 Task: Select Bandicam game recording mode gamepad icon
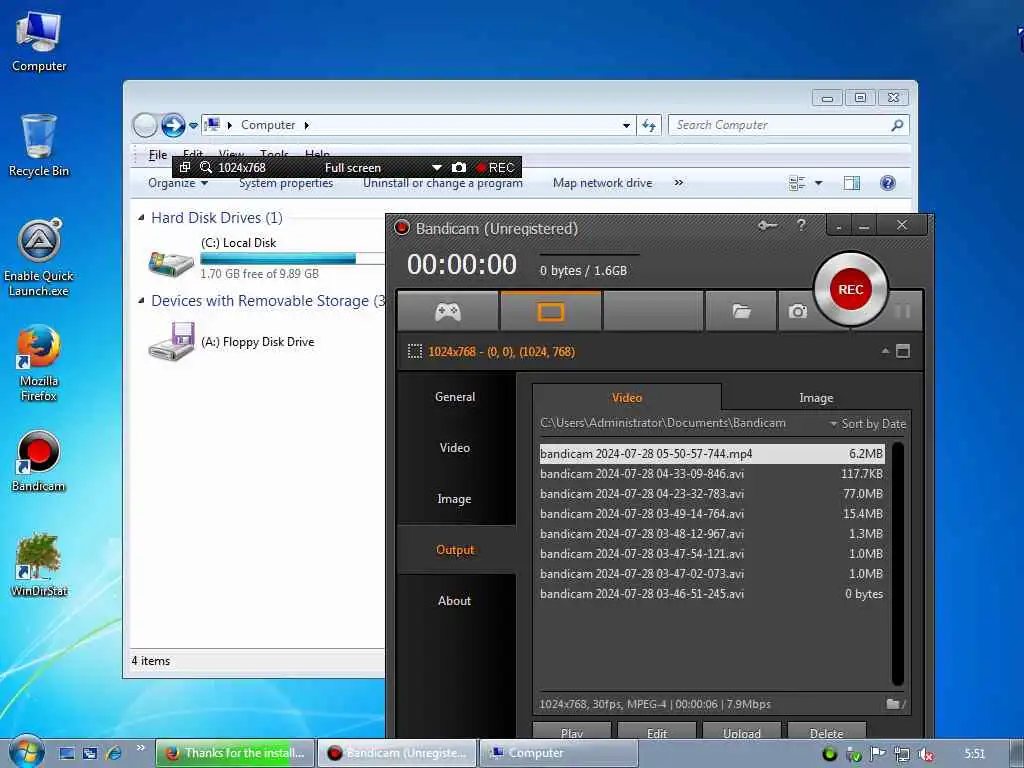[x=448, y=312]
